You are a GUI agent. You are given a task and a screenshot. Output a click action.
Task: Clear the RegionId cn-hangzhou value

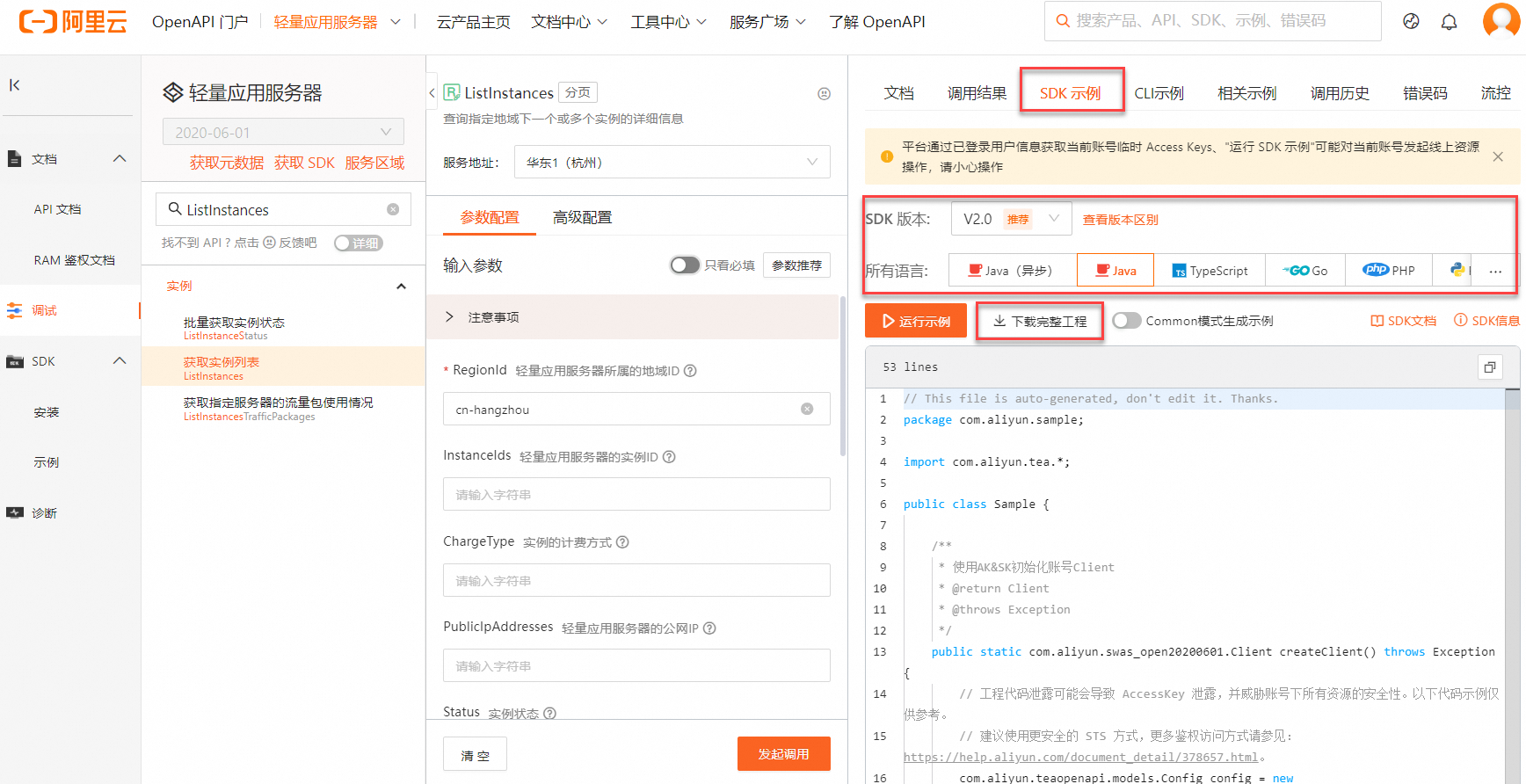tap(807, 409)
